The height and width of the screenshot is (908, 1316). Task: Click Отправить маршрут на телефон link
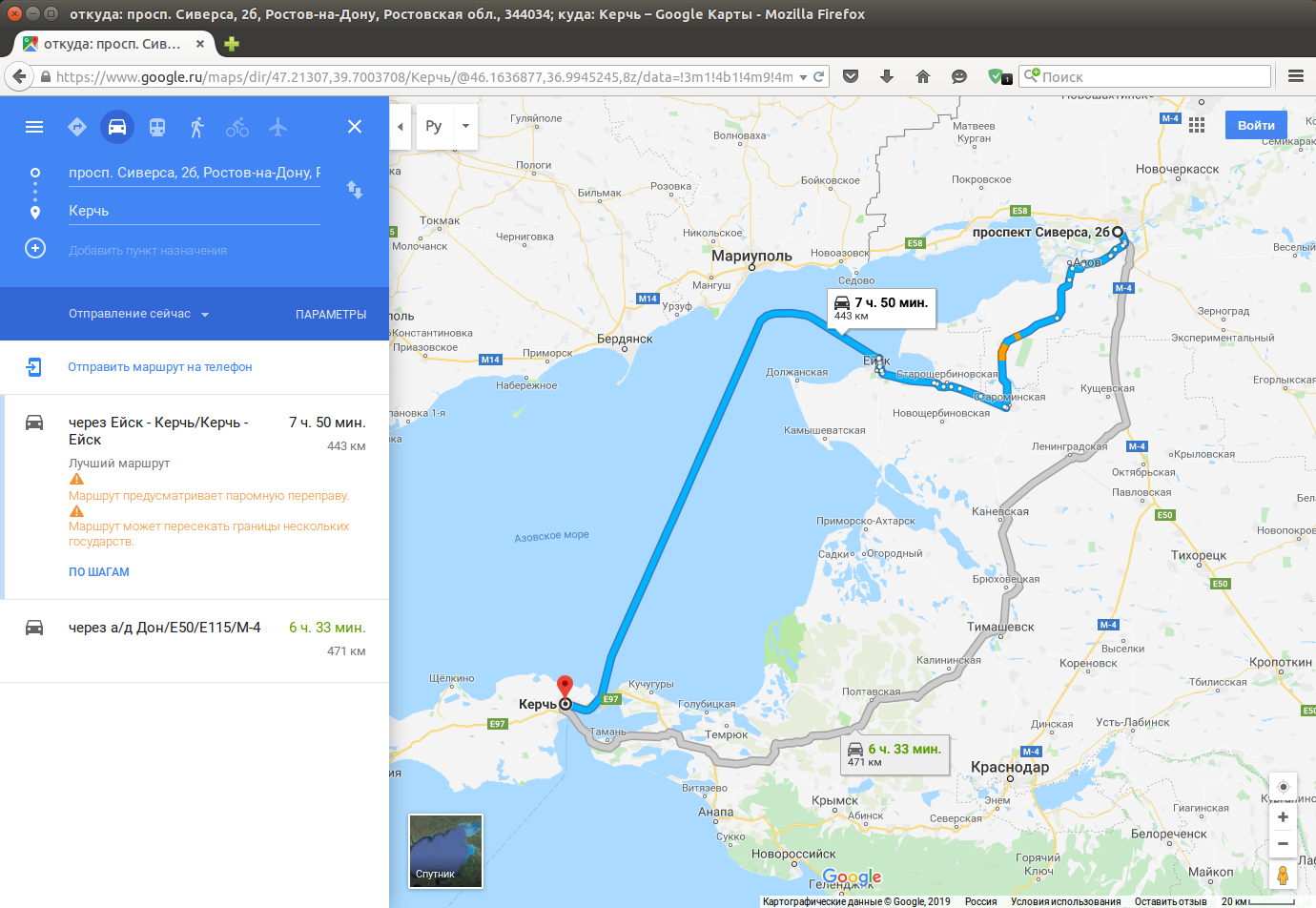pyautogui.click(x=160, y=367)
